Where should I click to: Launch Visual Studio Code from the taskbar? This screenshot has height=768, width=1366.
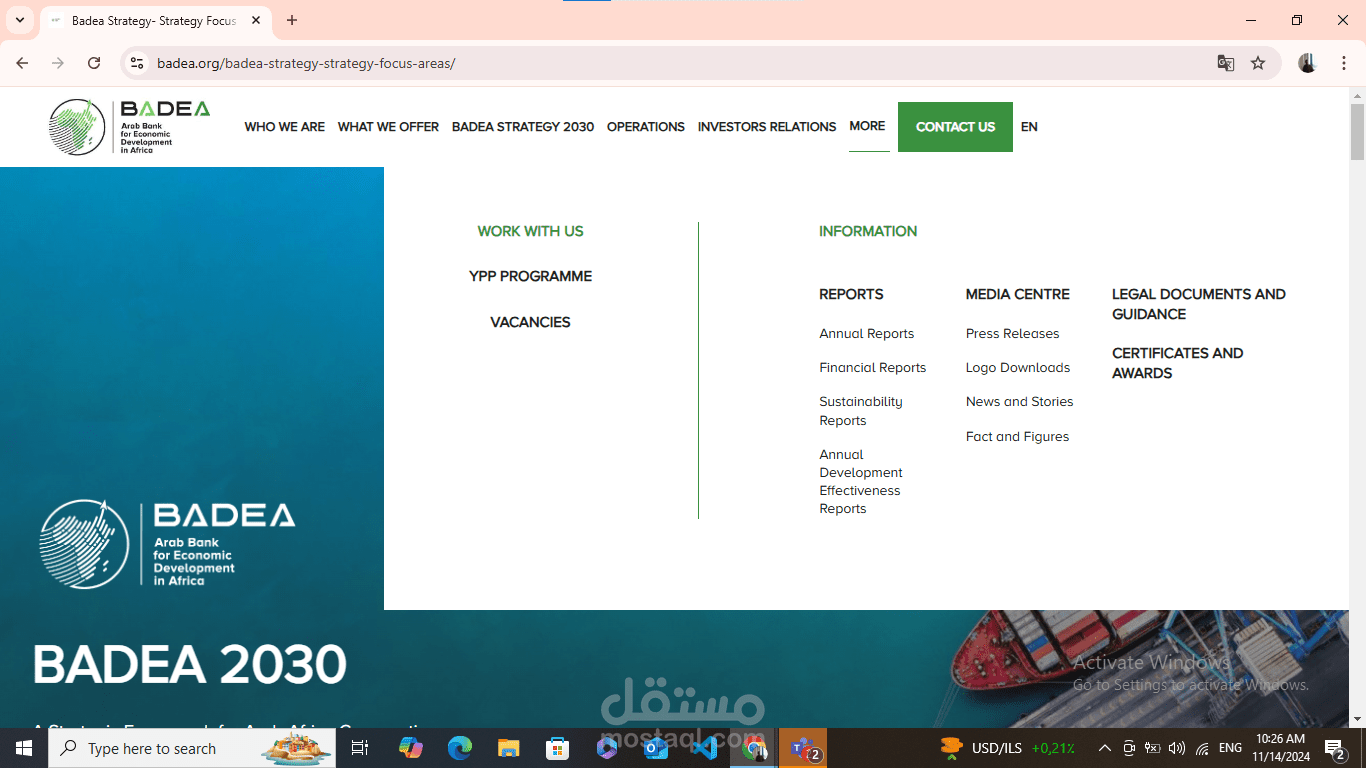point(705,748)
